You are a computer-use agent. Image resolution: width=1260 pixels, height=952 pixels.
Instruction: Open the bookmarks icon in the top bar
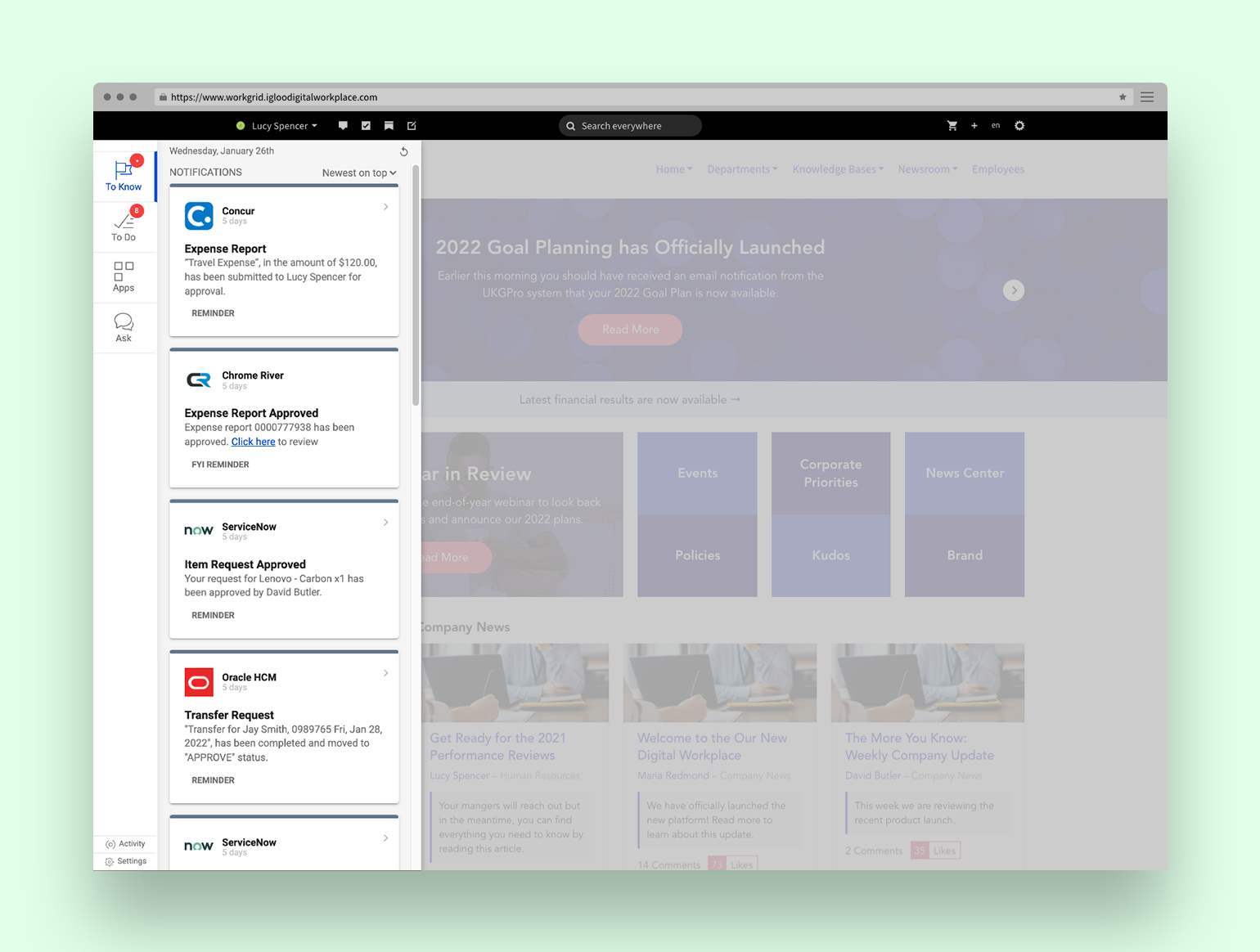coord(389,125)
